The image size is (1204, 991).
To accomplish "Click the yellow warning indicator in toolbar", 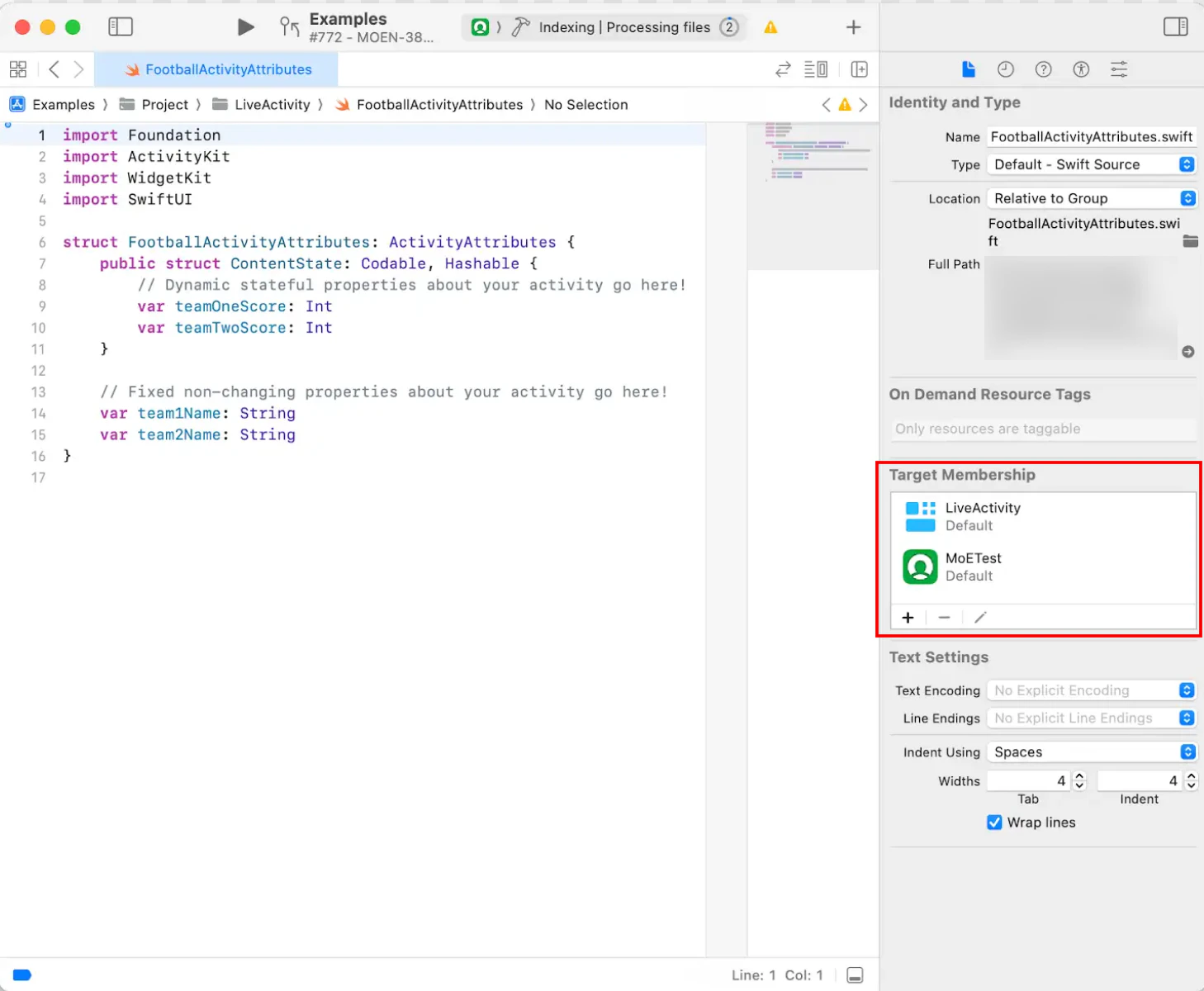I will pyautogui.click(x=770, y=27).
